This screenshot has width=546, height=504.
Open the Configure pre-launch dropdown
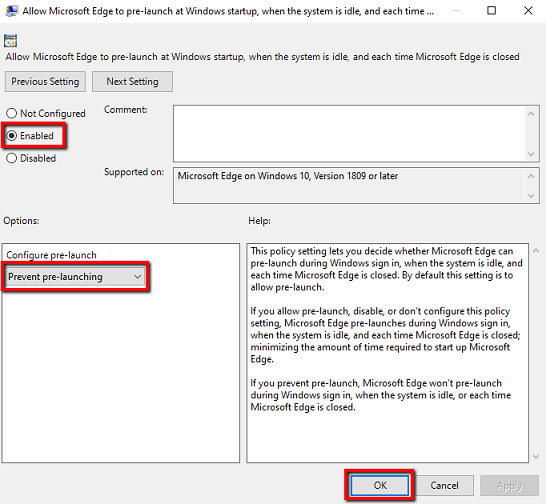tap(76, 277)
